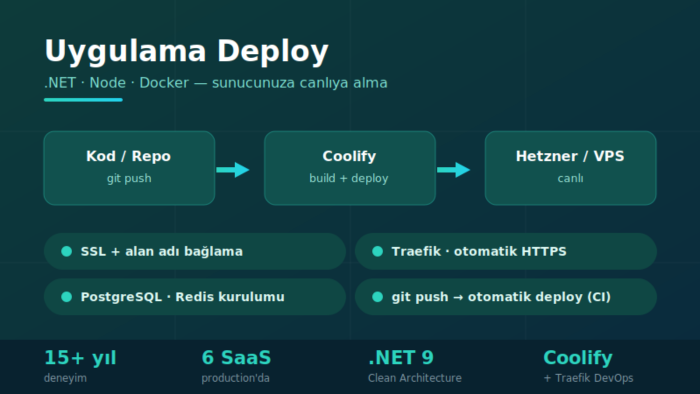Click the git push caption in Kod / Repo card
The width and height of the screenshot is (700, 394).
pos(129,178)
